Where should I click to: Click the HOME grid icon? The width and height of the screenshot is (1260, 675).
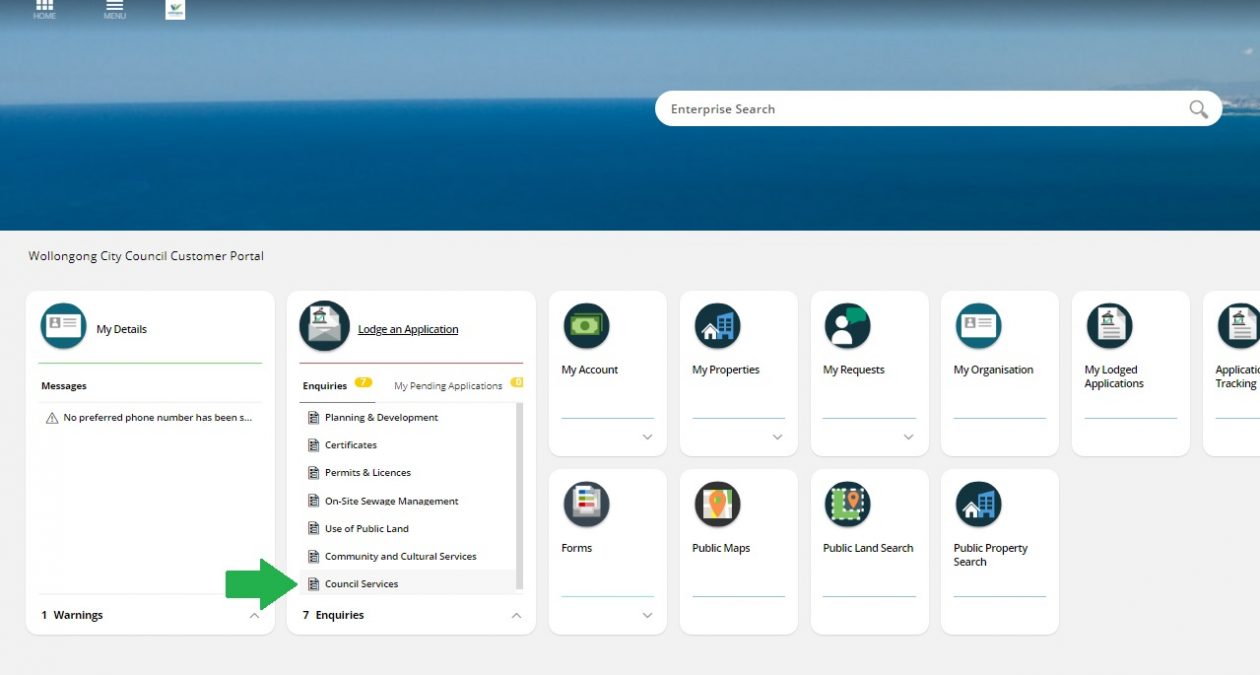click(x=44, y=7)
